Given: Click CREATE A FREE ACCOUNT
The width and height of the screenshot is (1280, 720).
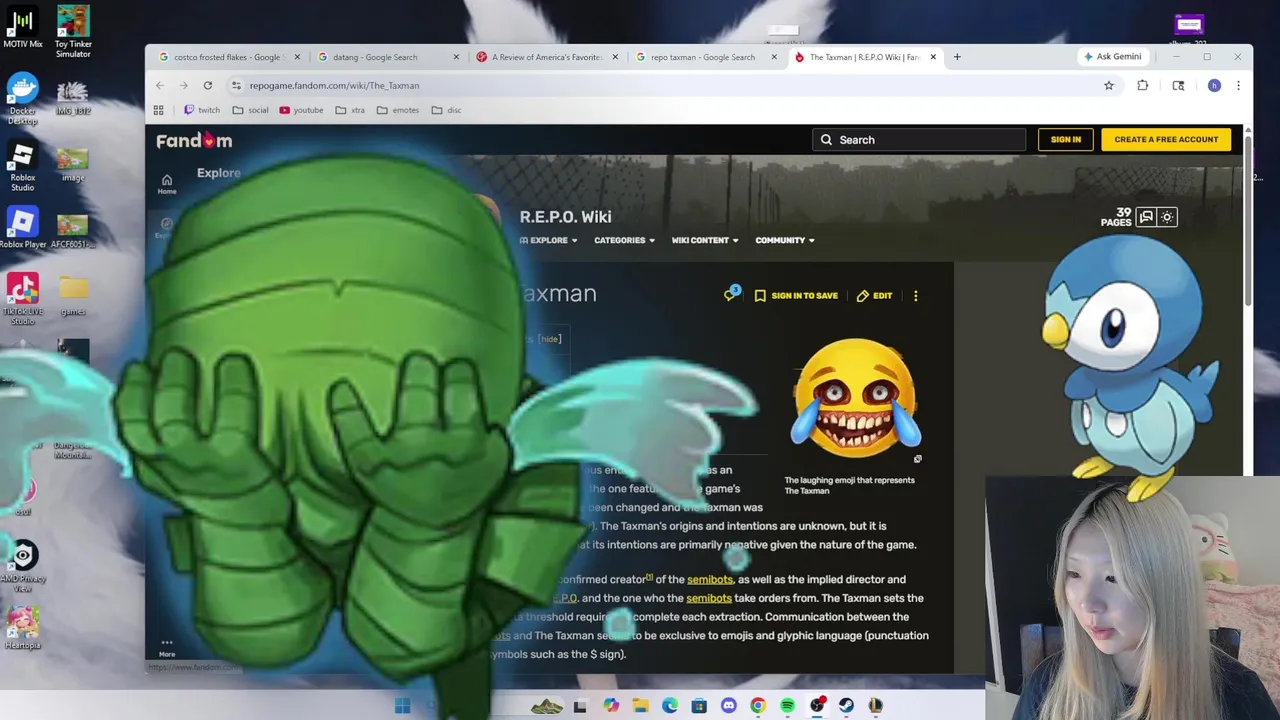Looking at the screenshot, I should tap(1166, 140).
